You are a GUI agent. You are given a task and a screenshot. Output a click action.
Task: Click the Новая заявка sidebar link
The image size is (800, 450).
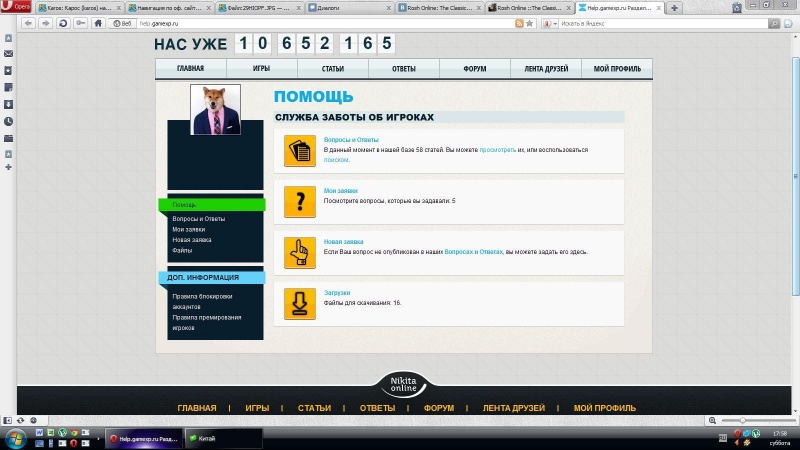(x=191, y=240)
